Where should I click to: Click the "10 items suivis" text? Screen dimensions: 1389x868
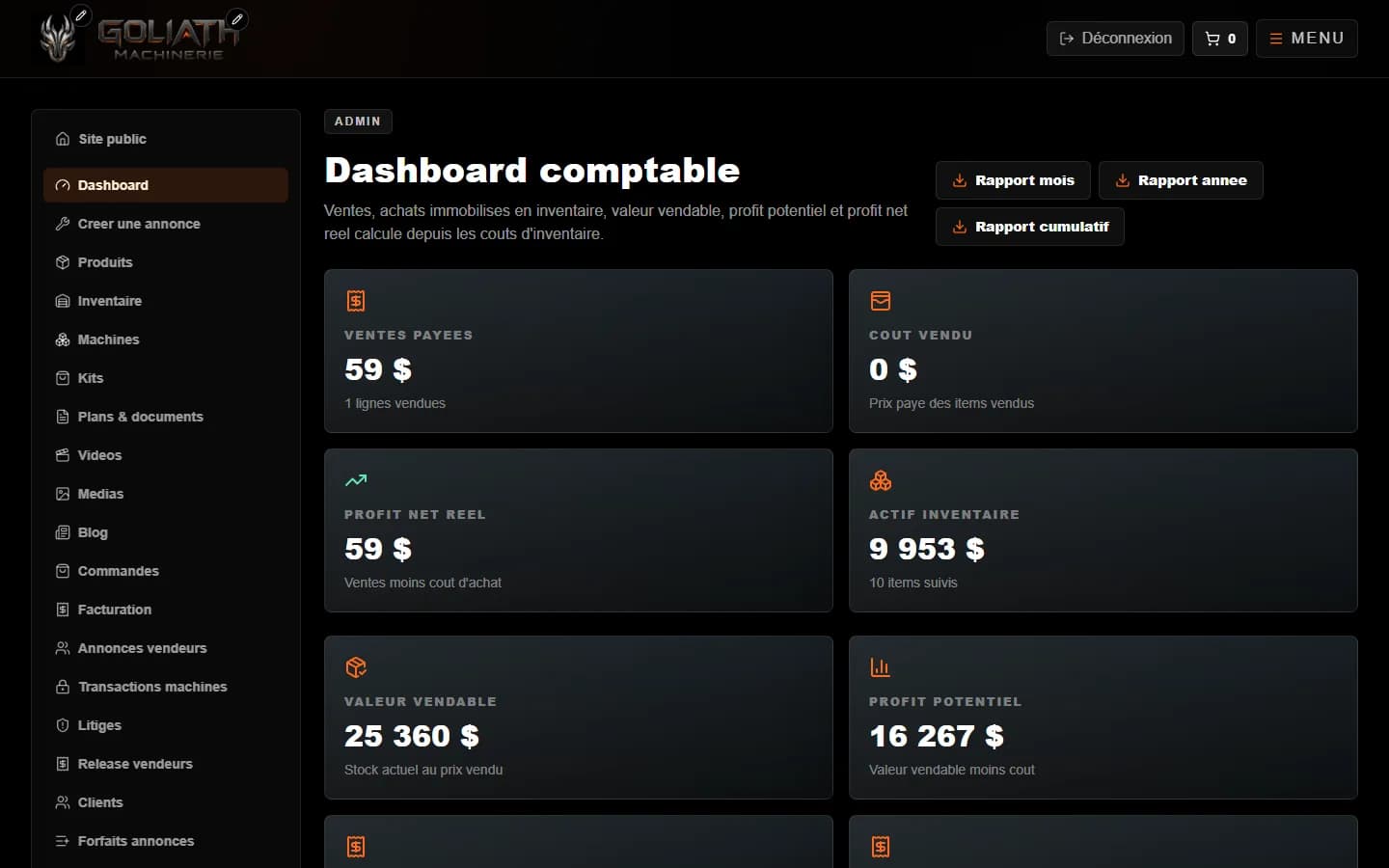[913, 583]
